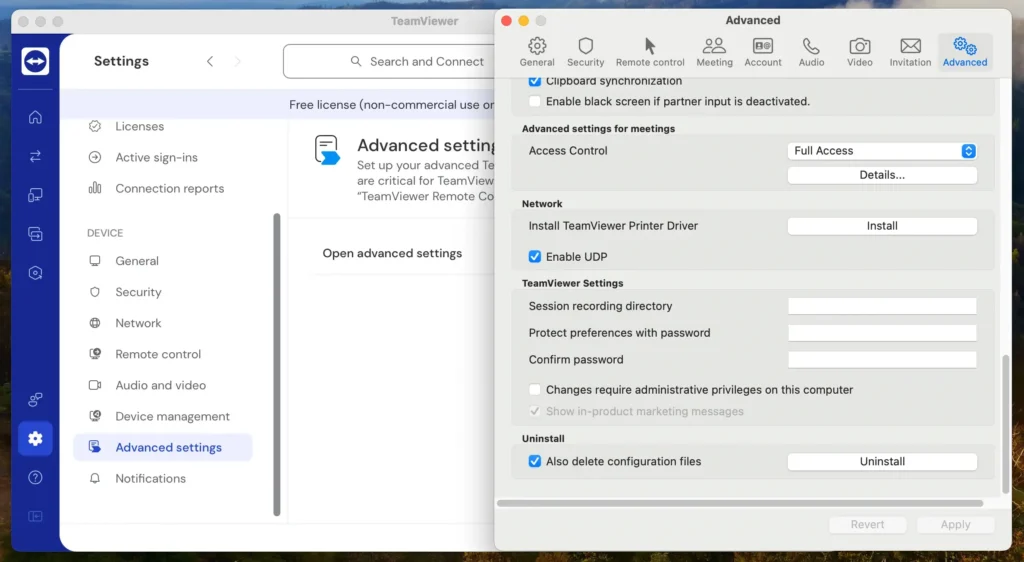1024x562 pixels.
Task: Click the Uninstall button
Action: (882, 461)
